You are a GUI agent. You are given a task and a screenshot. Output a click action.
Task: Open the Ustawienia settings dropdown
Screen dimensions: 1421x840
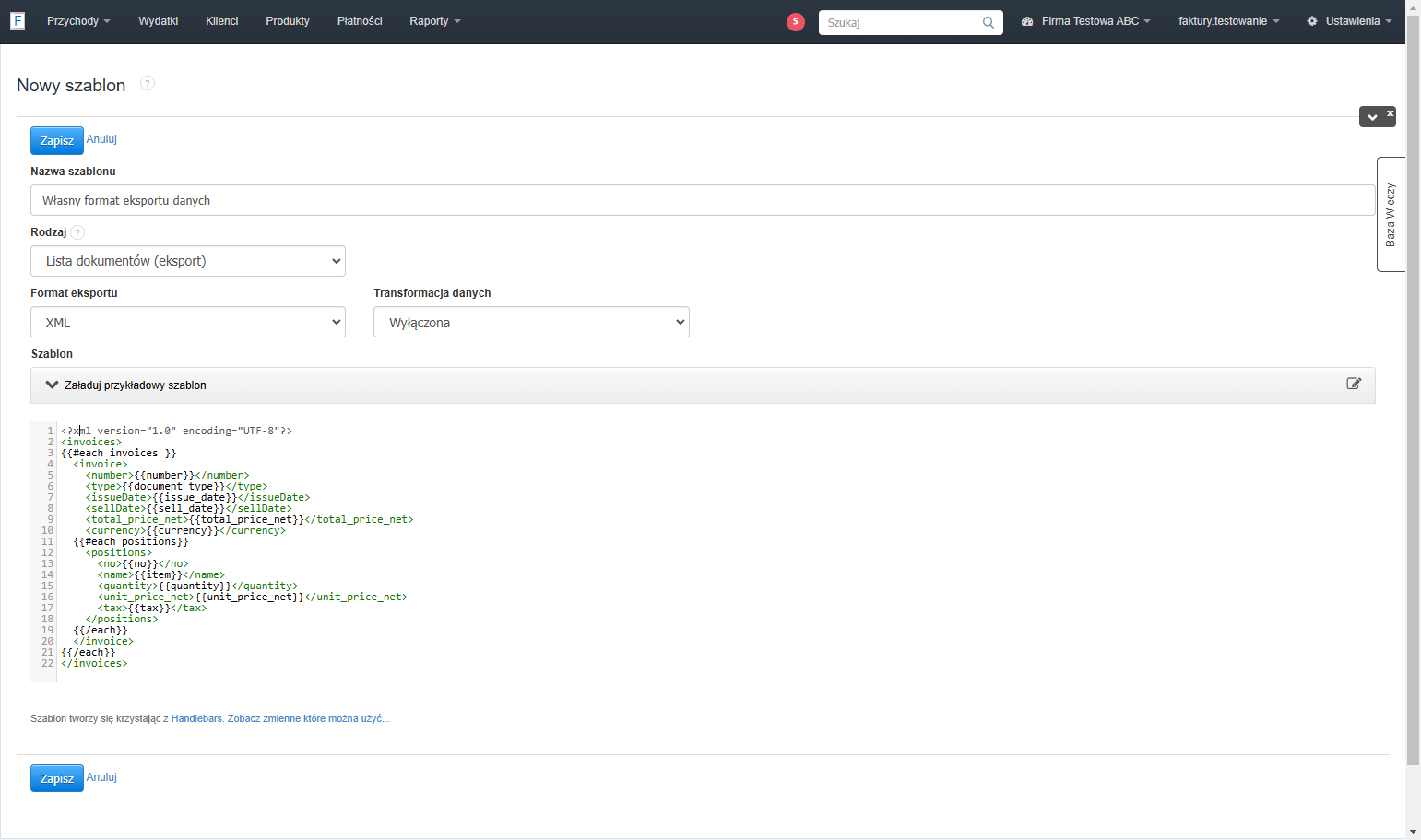(1349, 21)
